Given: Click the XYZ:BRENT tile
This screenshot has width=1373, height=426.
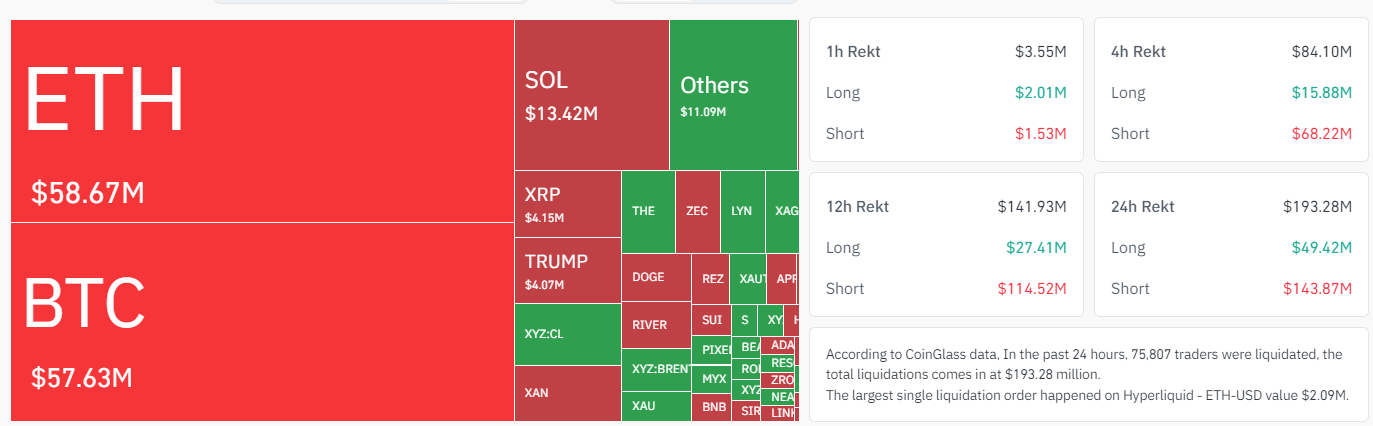Looking at the screenshot, I should point(655,369).
